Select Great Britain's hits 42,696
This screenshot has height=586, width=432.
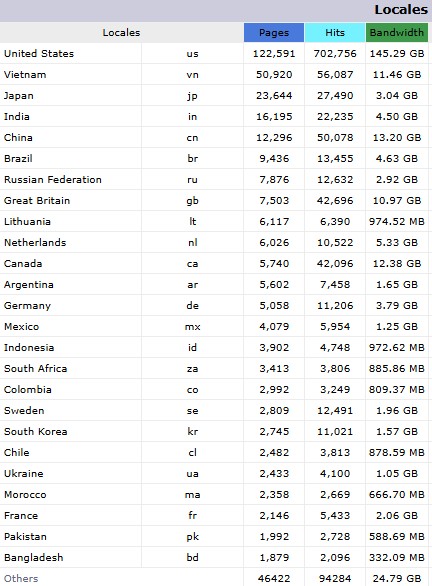point(335,200)
